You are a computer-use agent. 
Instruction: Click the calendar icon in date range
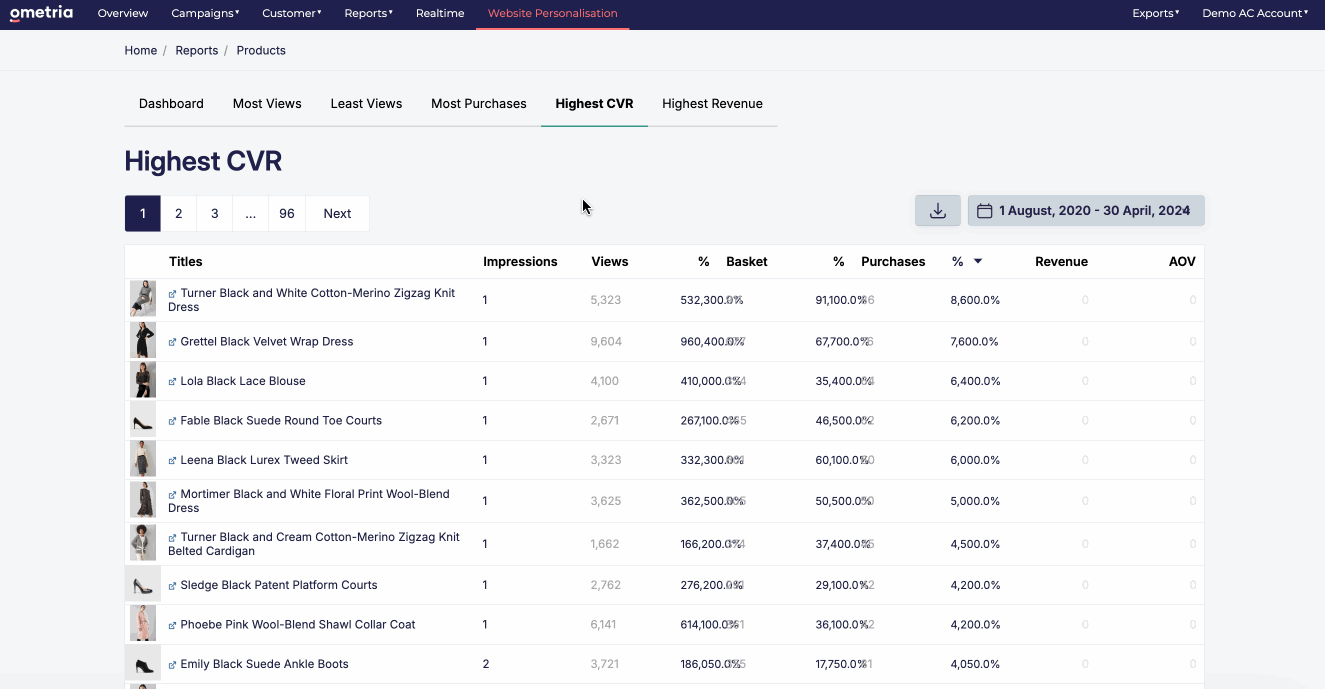(x=984, y=211)
